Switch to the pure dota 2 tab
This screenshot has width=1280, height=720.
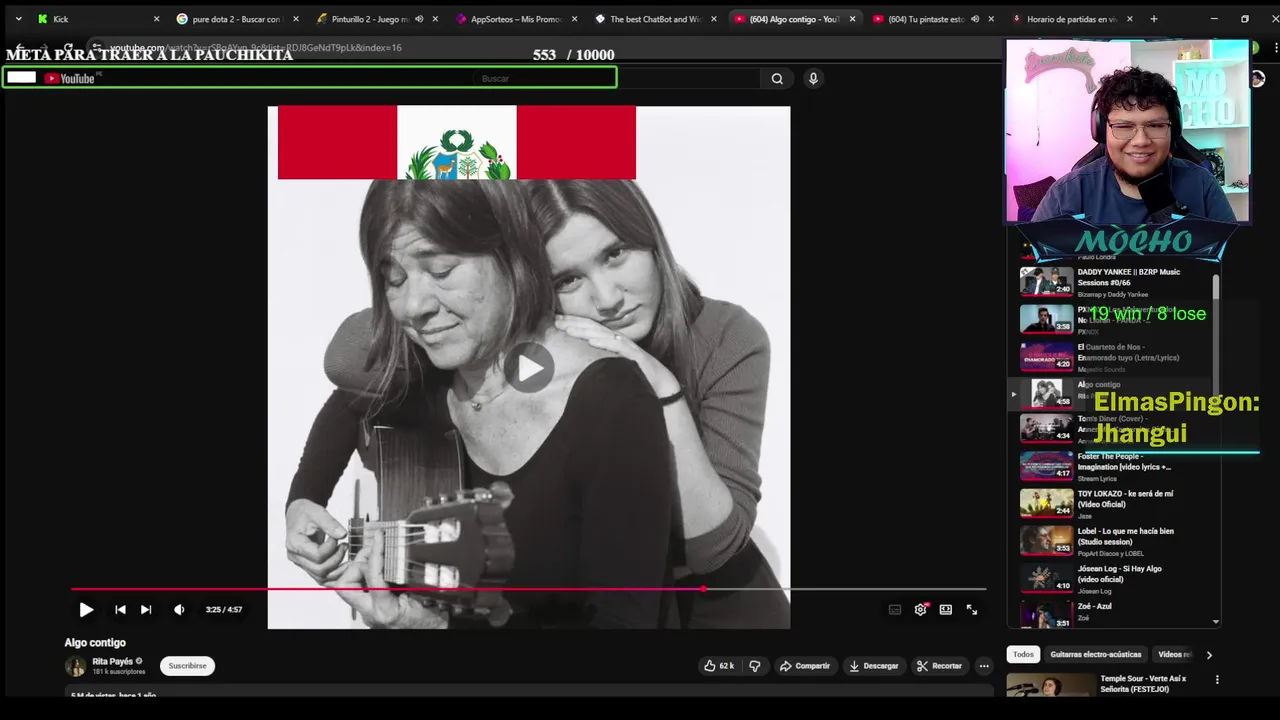pos(236,19)
